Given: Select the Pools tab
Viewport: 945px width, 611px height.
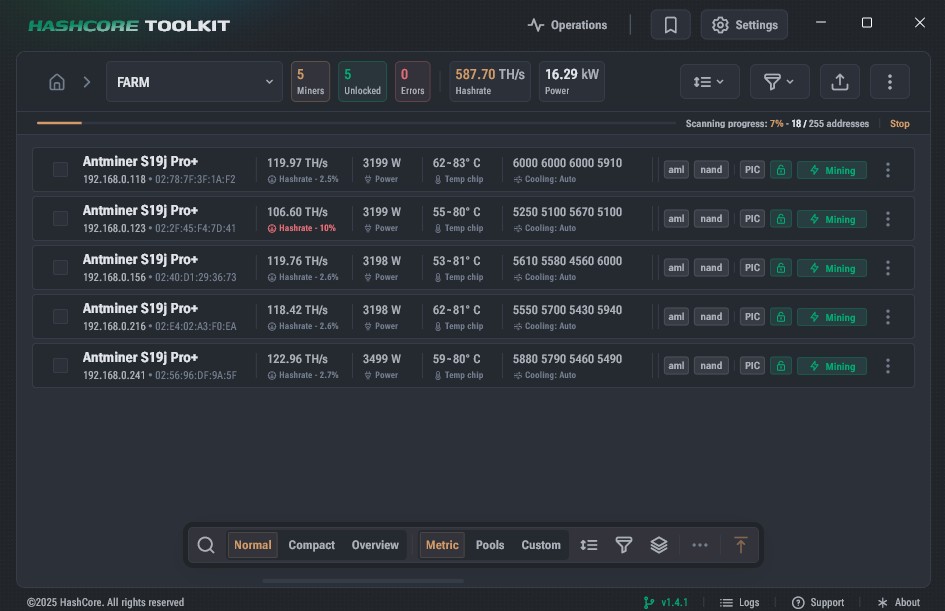Looking at the screenshot, I should (490, 545).
